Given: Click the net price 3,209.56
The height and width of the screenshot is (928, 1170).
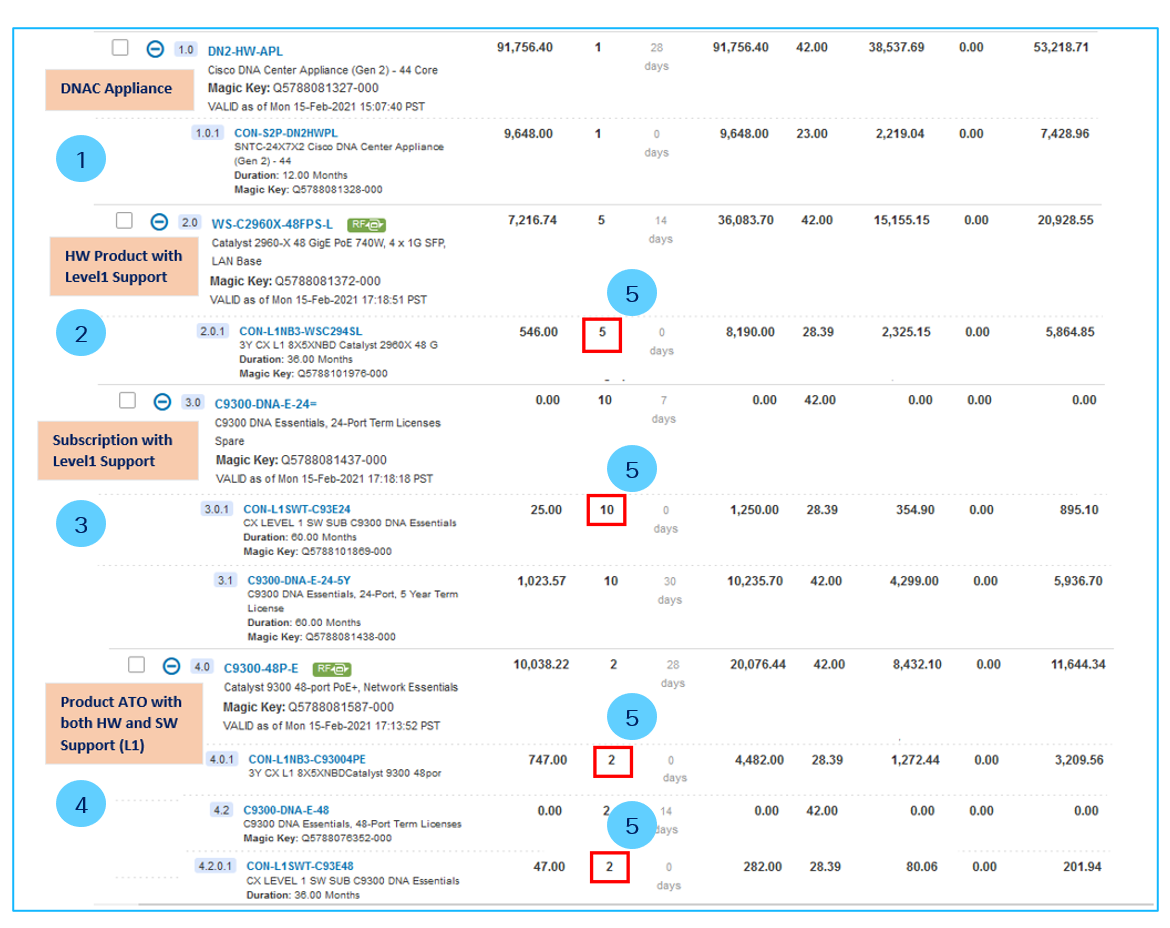Looking at the screenshot, I should 1080,760.
